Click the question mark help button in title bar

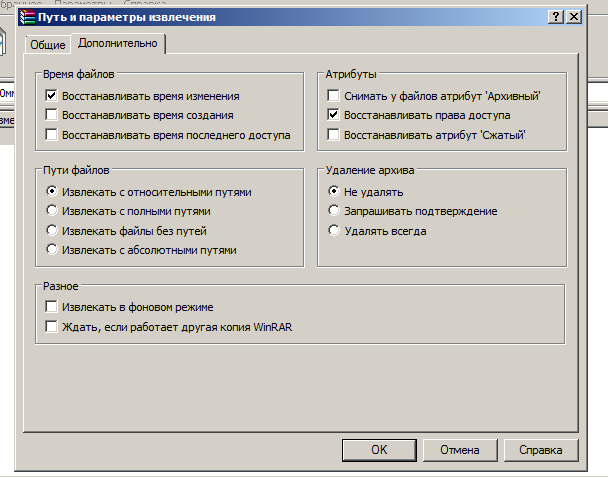556,17
